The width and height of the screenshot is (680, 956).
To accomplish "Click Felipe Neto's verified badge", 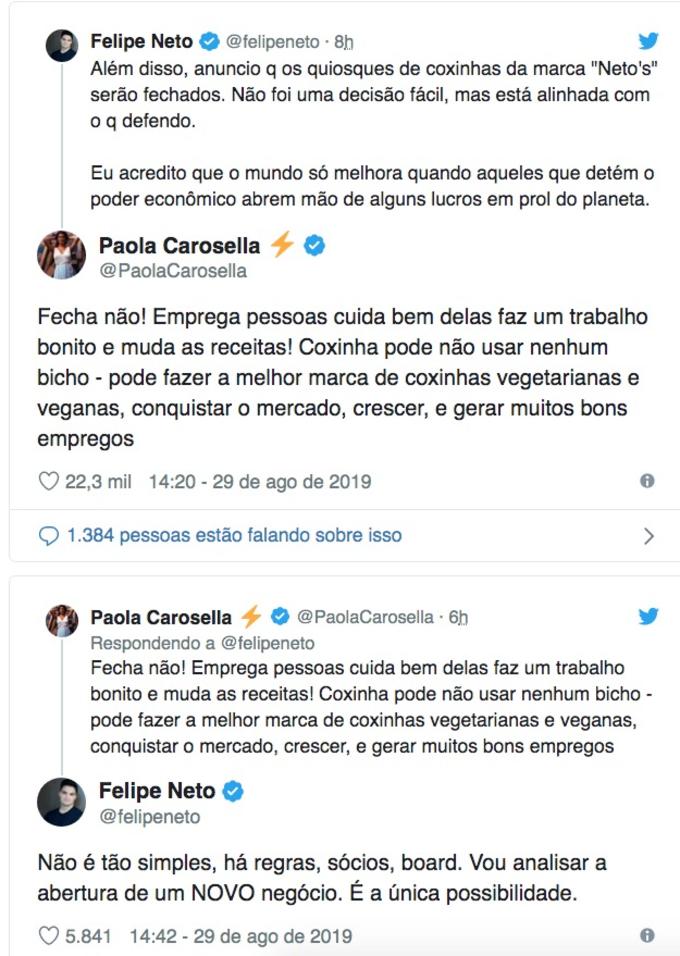I will (x=206, y=38).
